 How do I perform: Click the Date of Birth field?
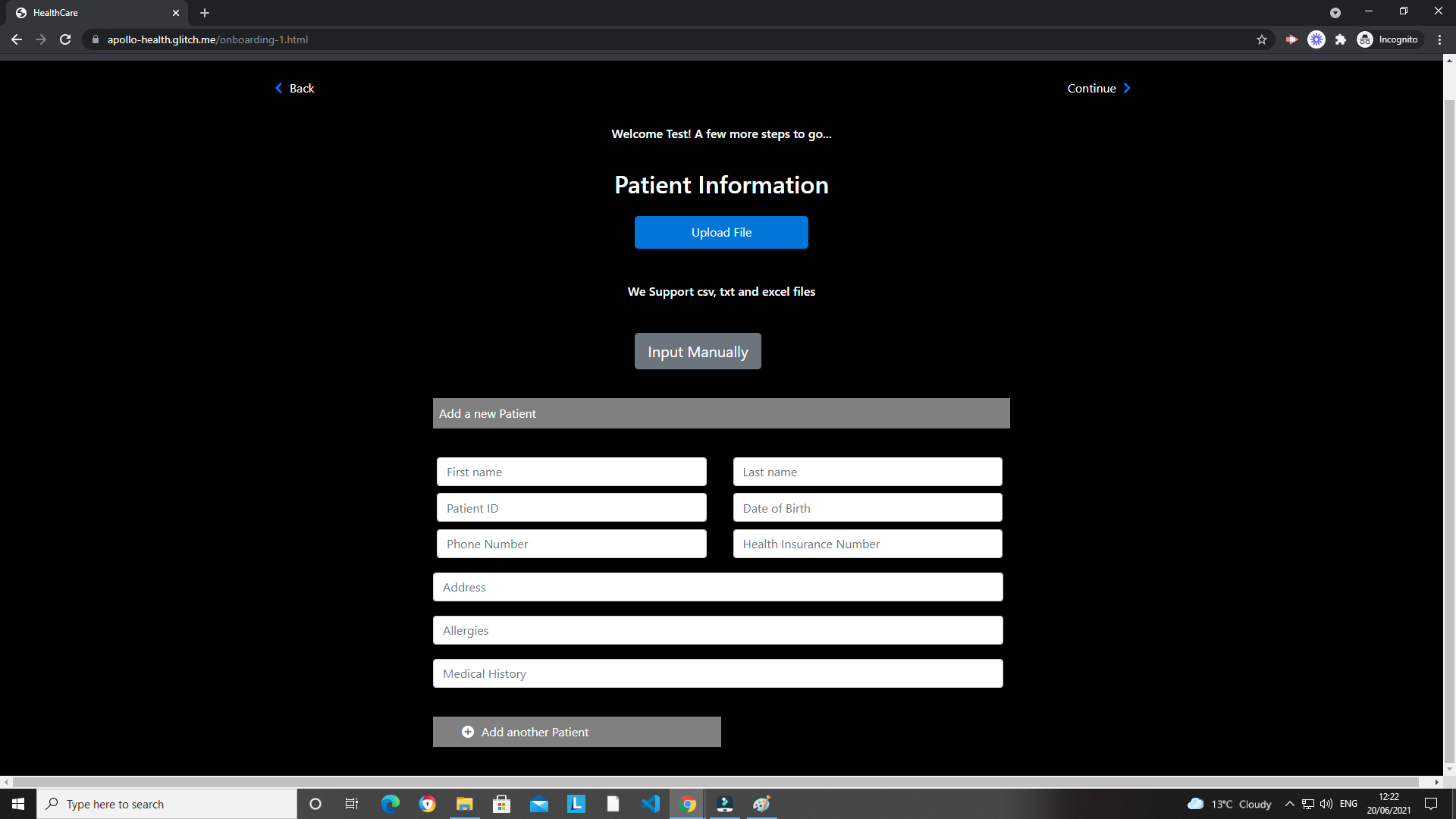tap(867, 508)
